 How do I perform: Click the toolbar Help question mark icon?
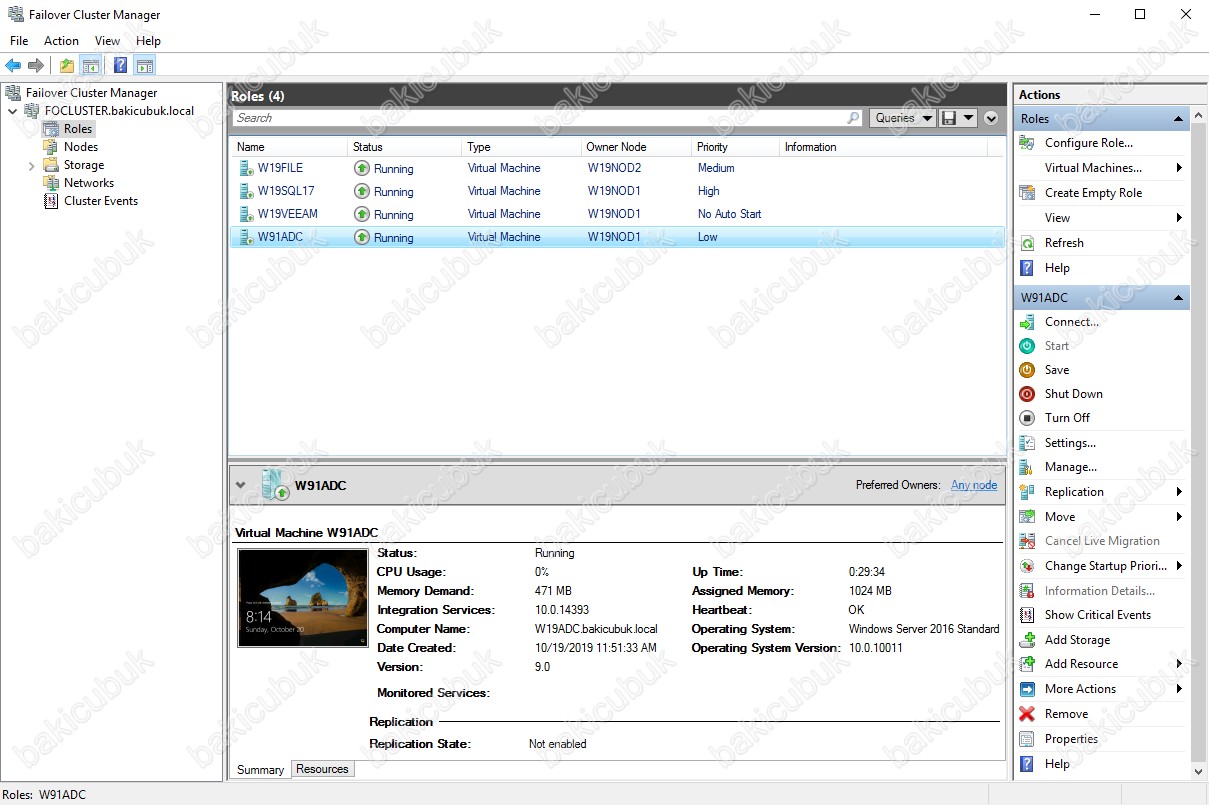coord(120,66)
